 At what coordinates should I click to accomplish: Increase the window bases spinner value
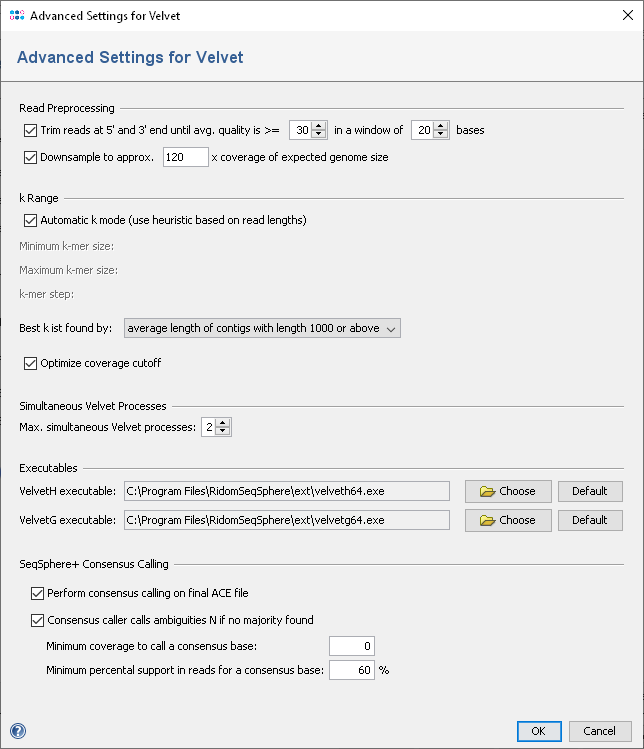point(442,125)
